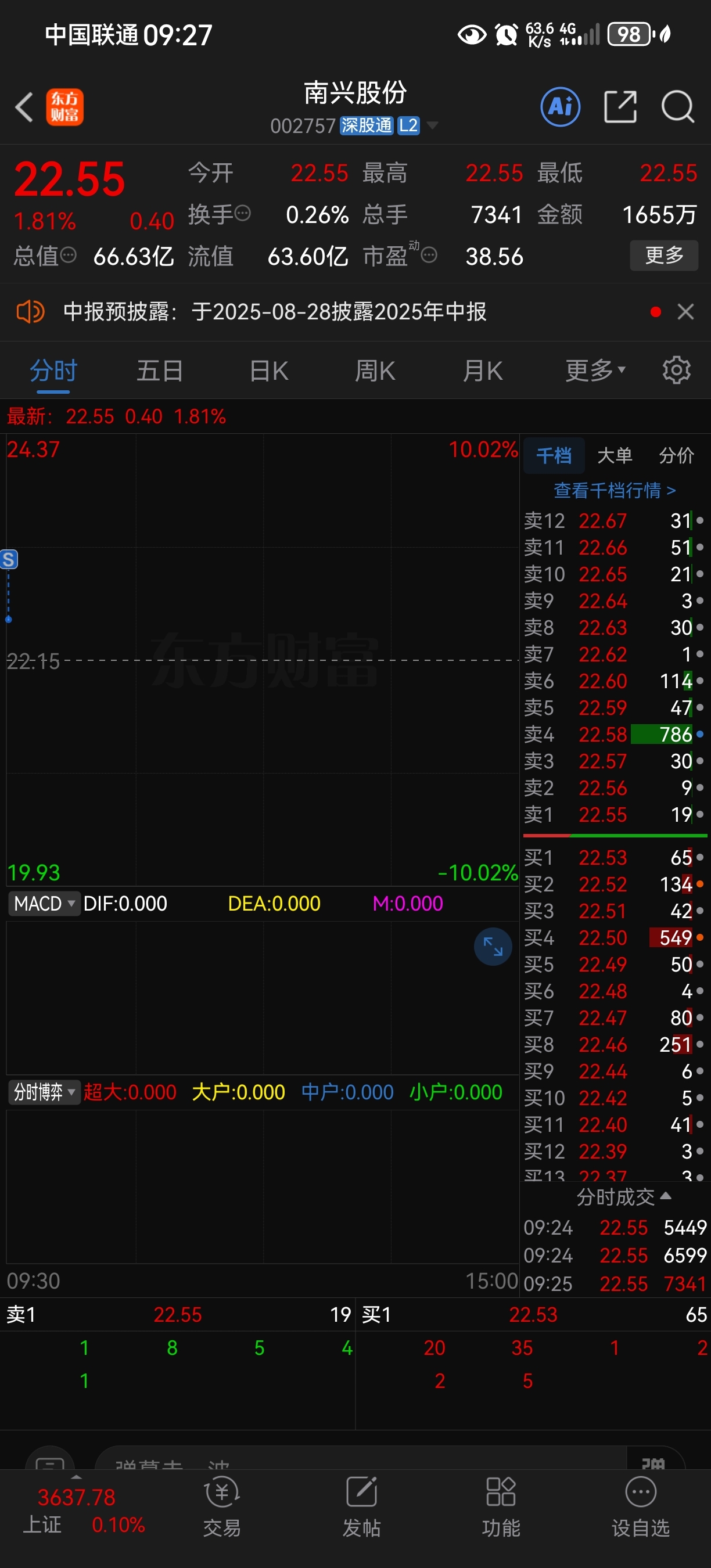Viewport: 711px width, 1568px height.
Task: Switch to the 月K tab
Action: pos(483,370)
